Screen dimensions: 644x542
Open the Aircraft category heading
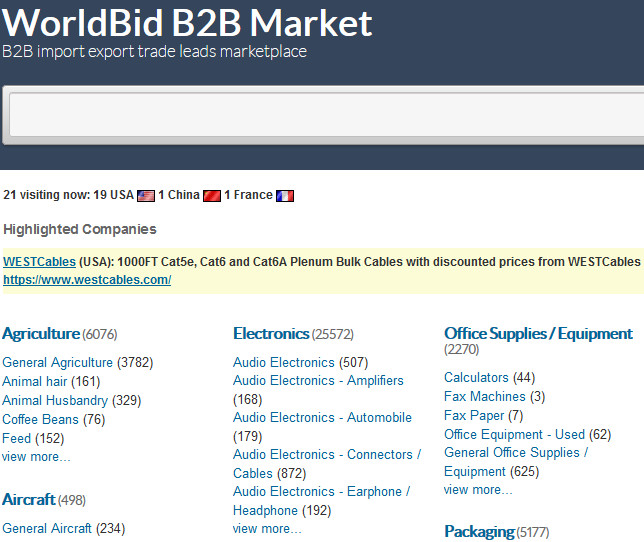[29, 499]
